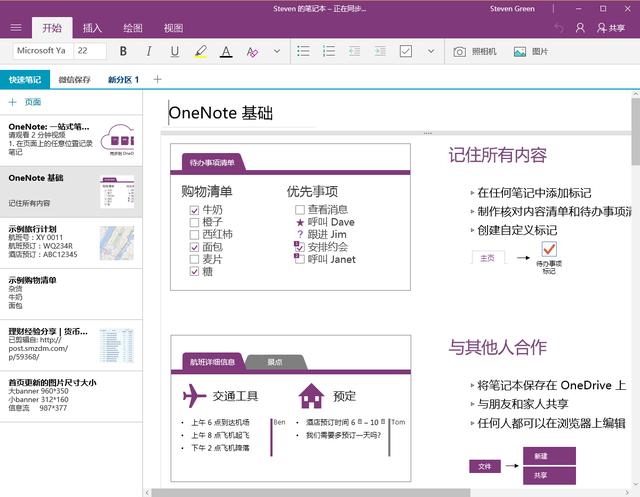The image size is (640, 497).
Task: Click the map thumbnail of 示例旅行计划
Action: (x=117, y=243)
